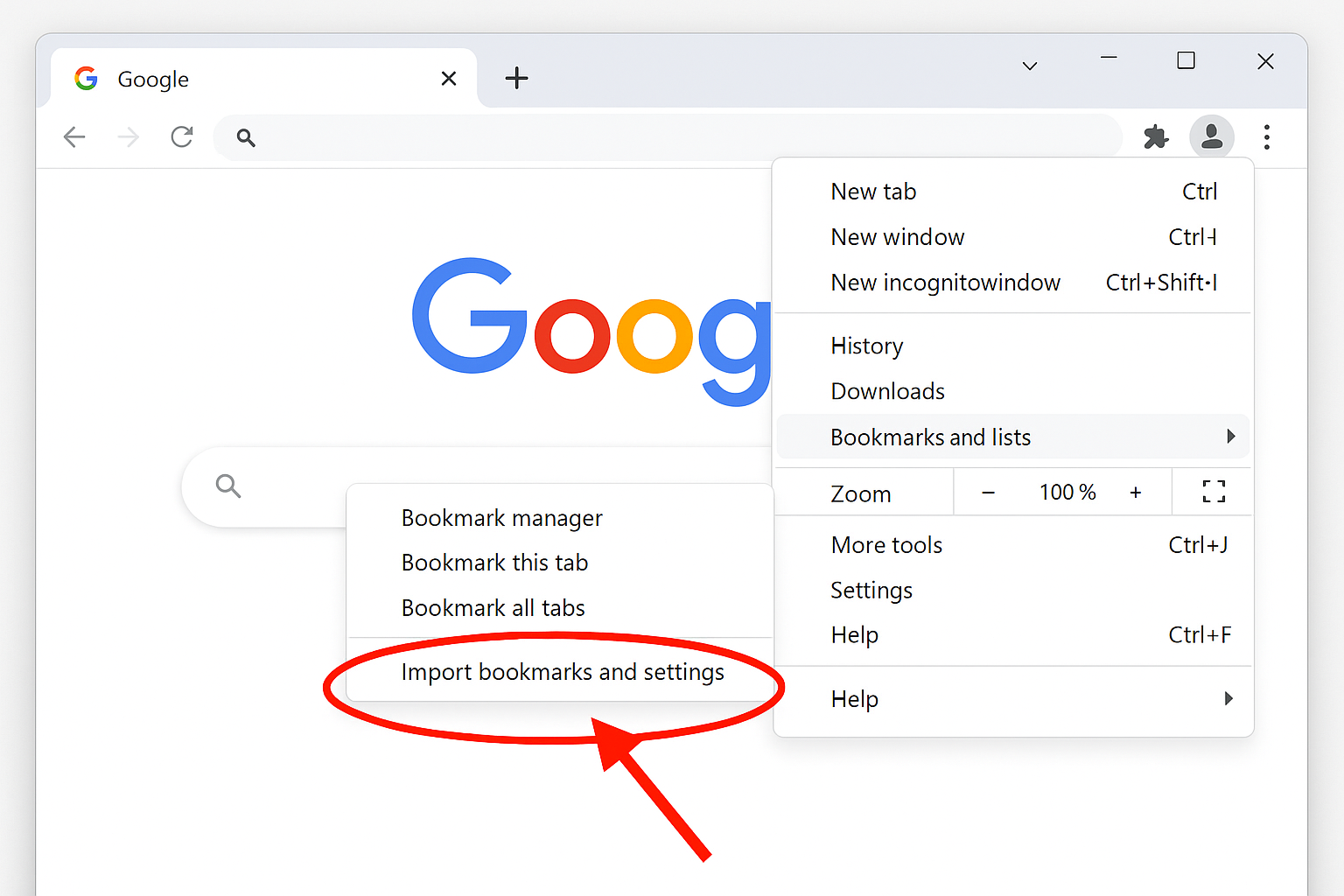The height and width of the screenshot is (896, 1344).
Task: Enter full screen via the fullscreen icon
Action: pos(1213,492)
